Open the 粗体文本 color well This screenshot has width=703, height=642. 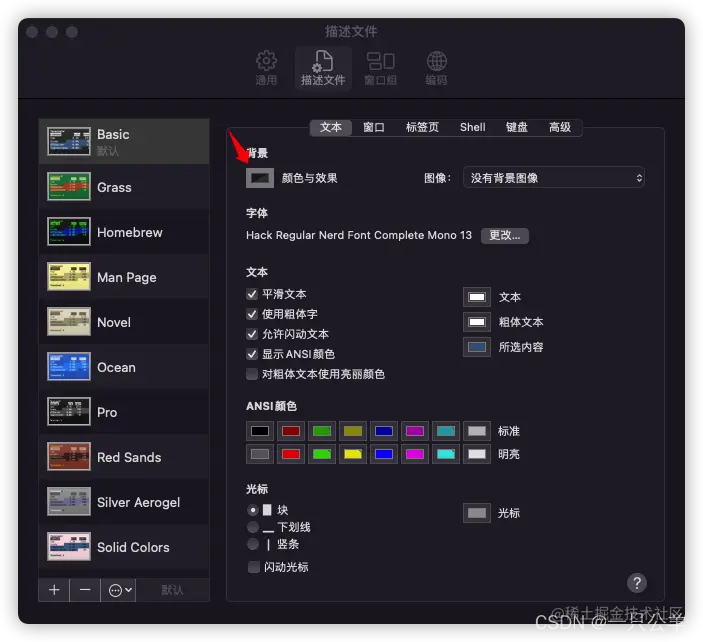(477, 322)
